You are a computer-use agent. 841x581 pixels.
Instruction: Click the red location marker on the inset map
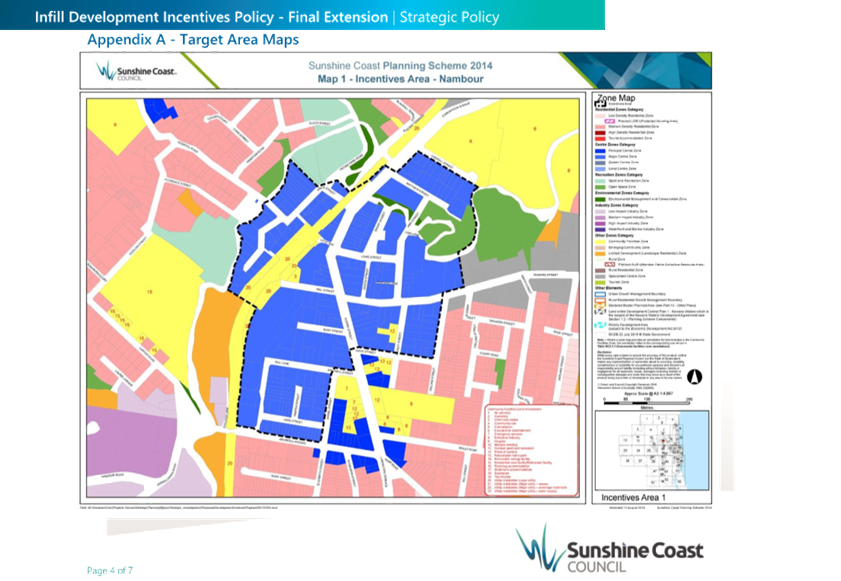(x=663, y=441)
